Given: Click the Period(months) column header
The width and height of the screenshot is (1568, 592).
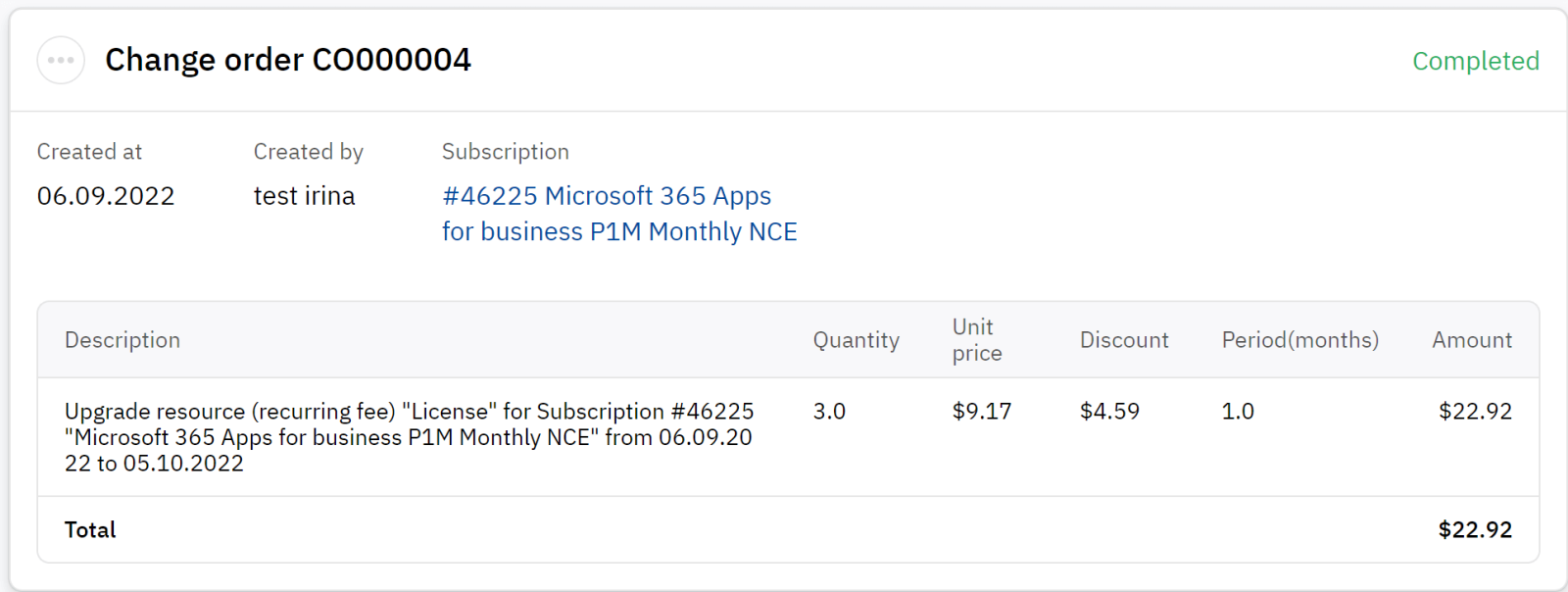Looking at the screenshot, I should pos(1299,340).
